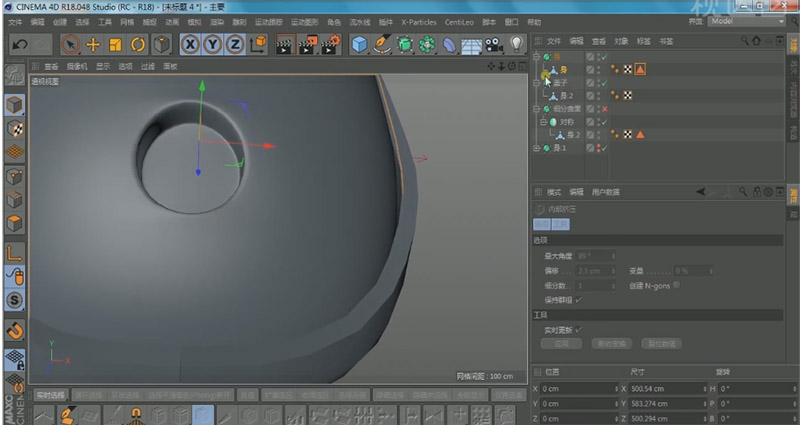Toggle 身.1 object red visibility dots
The image size is (800, 425).
tap(598, 148)
